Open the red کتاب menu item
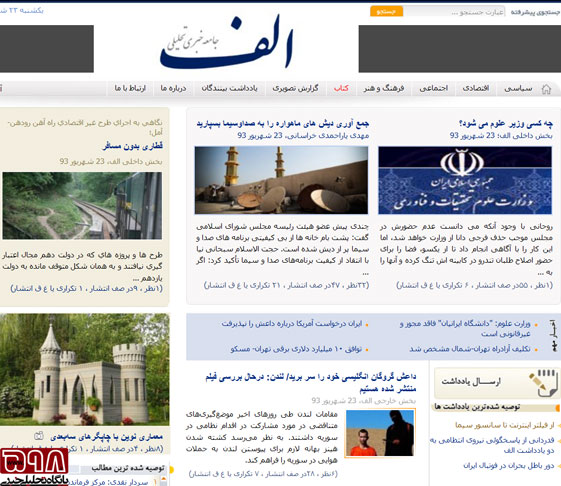Image resolution: width=561 pixels, height=486 pixels. coord(341,88)
